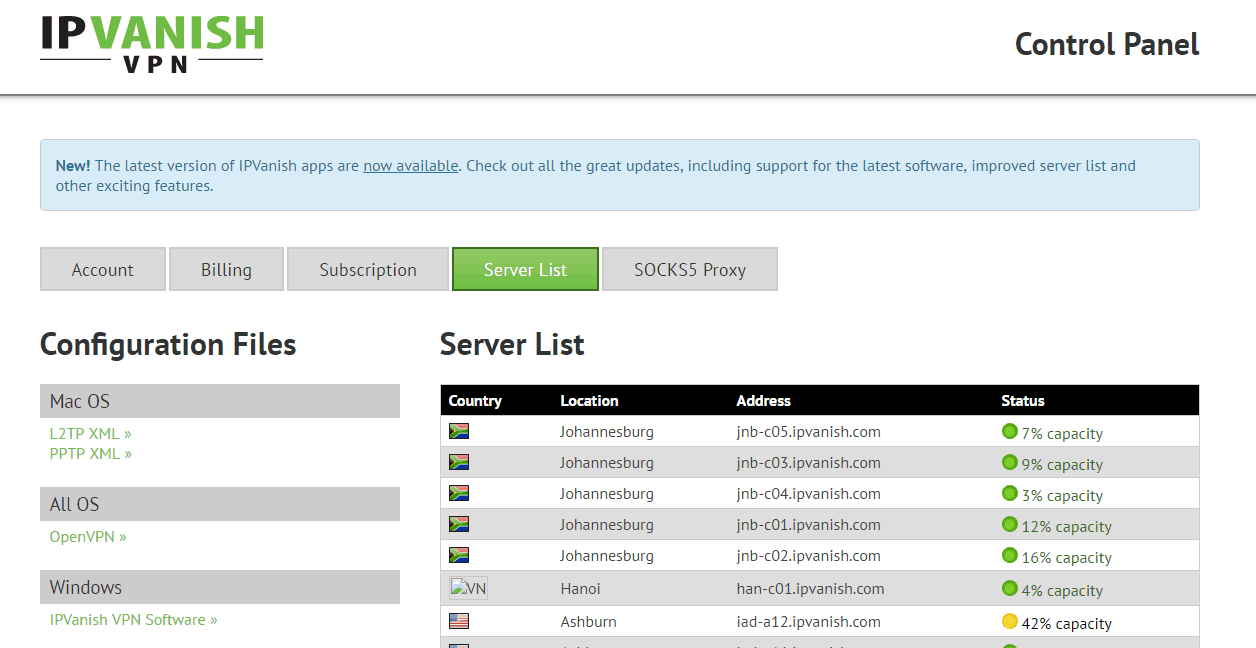Click the Ashburn location in the iad-a12 row
Viewport: 1256px width, 648px height.
pos(589,622)
